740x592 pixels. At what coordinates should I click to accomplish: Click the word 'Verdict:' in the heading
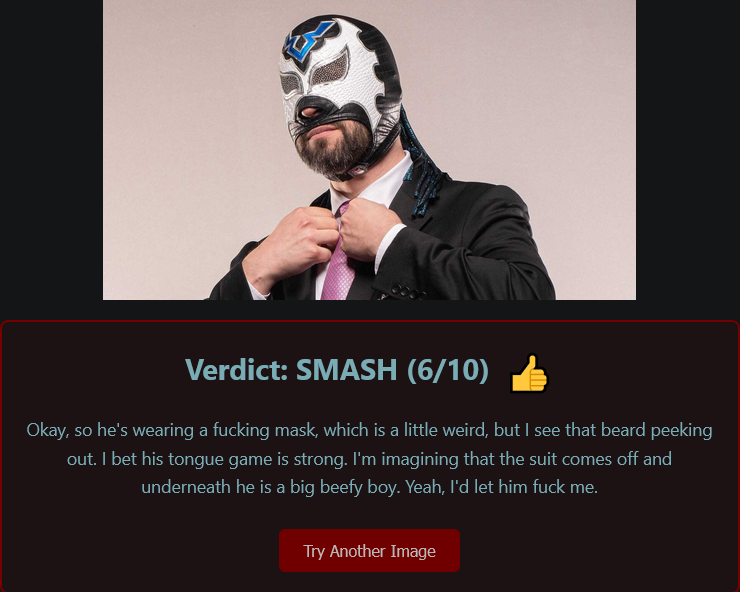[237, 370]
